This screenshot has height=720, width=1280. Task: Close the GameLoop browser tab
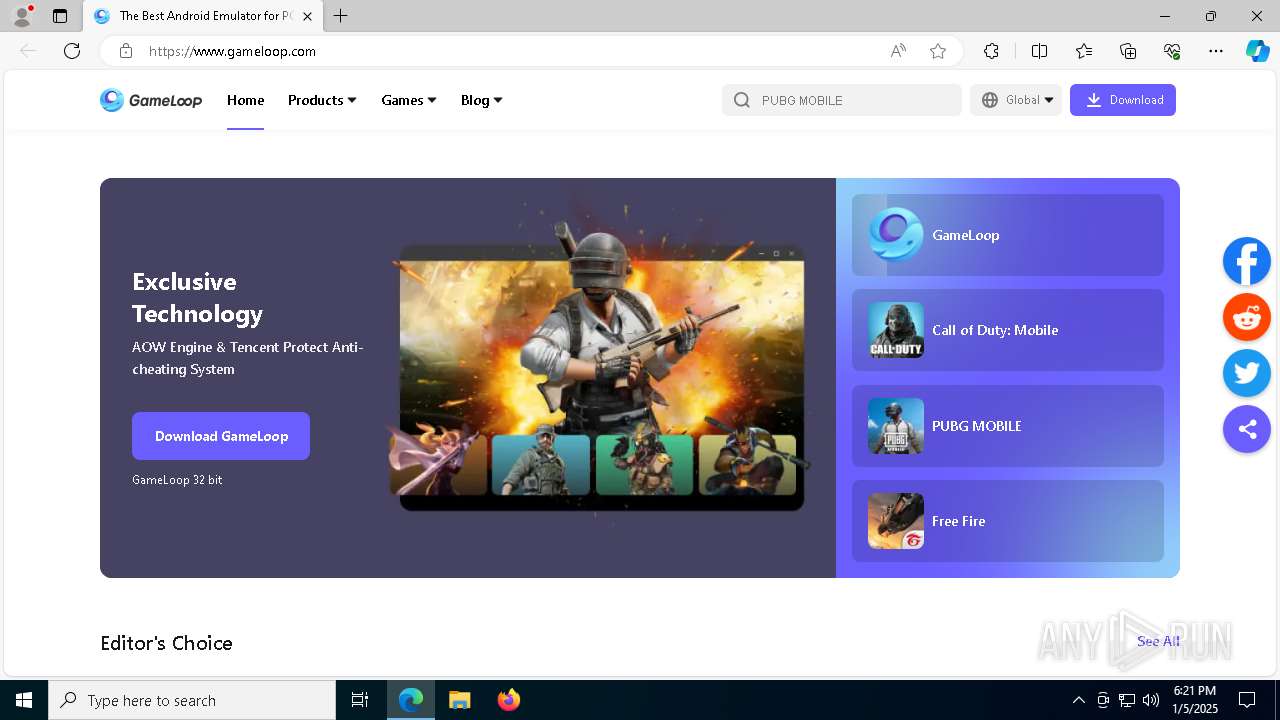point(308,16)
